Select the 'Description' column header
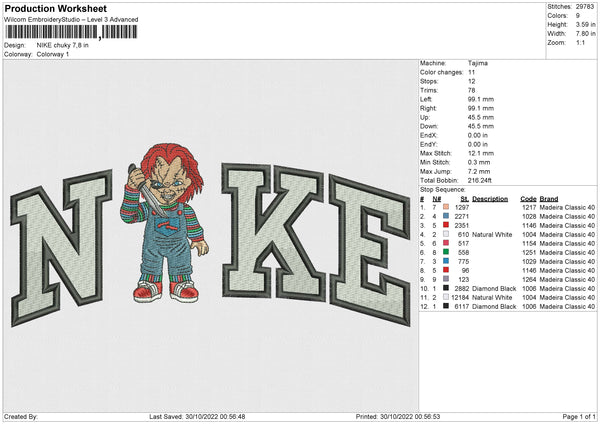 coord(490,199)
